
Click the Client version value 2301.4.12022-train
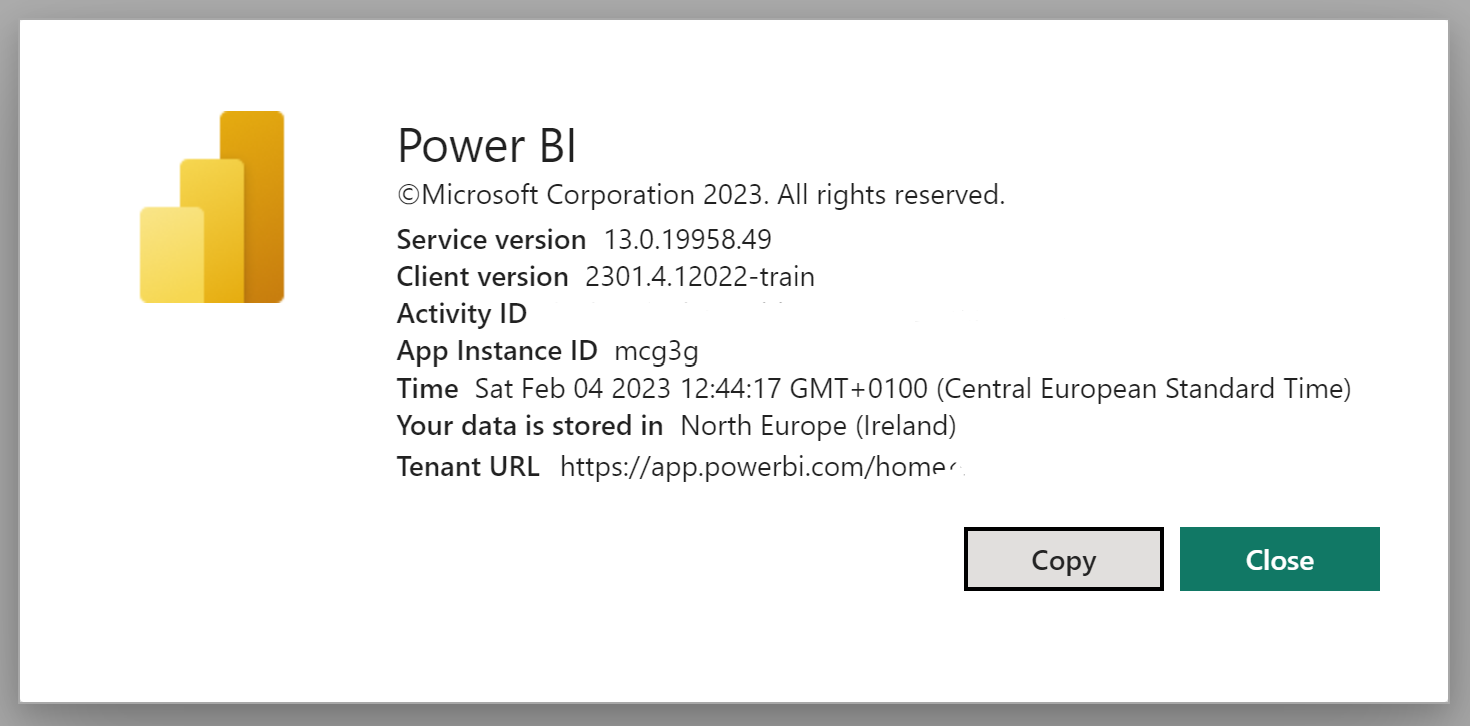tap(700, 276)
